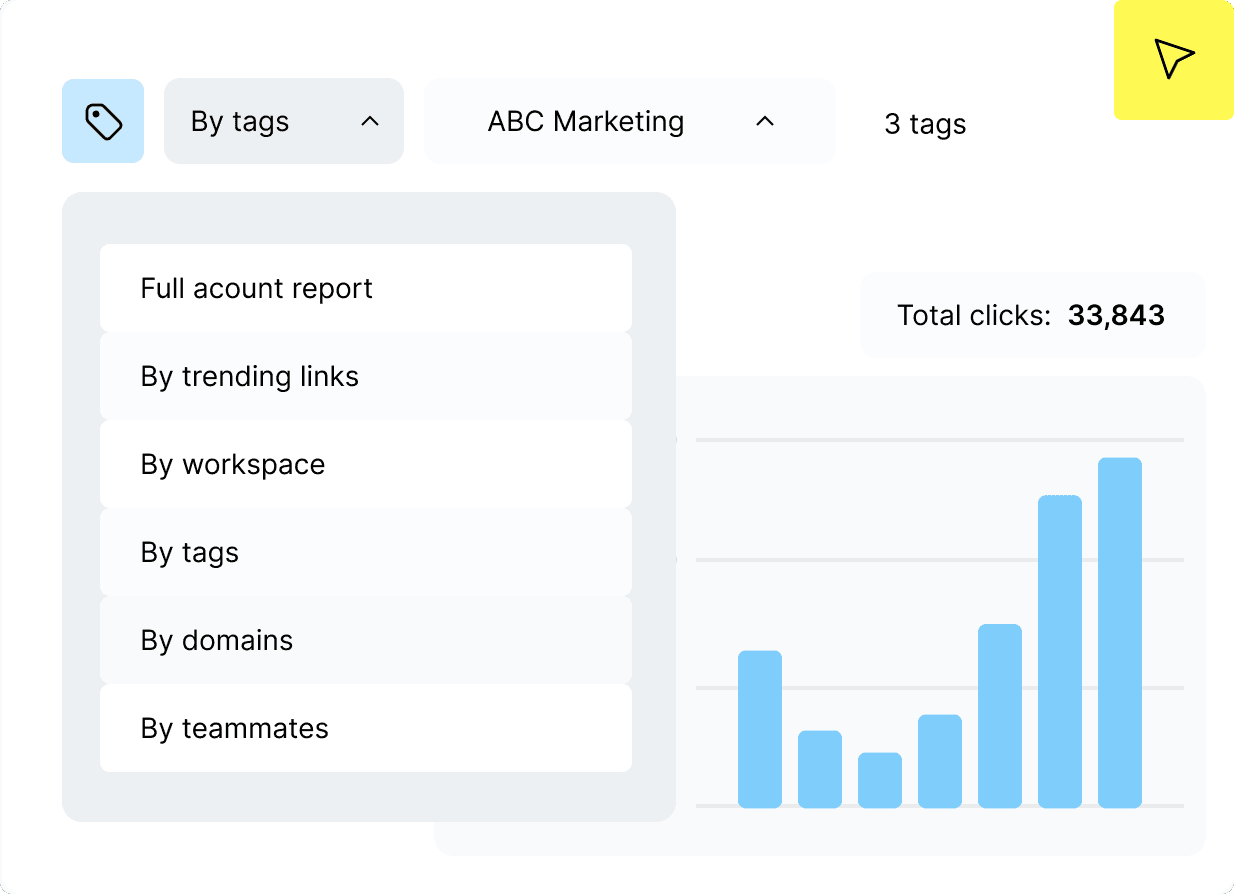Click the arrow icon in the yellow box
This screenshot has width=1234, height=894.
coord(1176,58)
